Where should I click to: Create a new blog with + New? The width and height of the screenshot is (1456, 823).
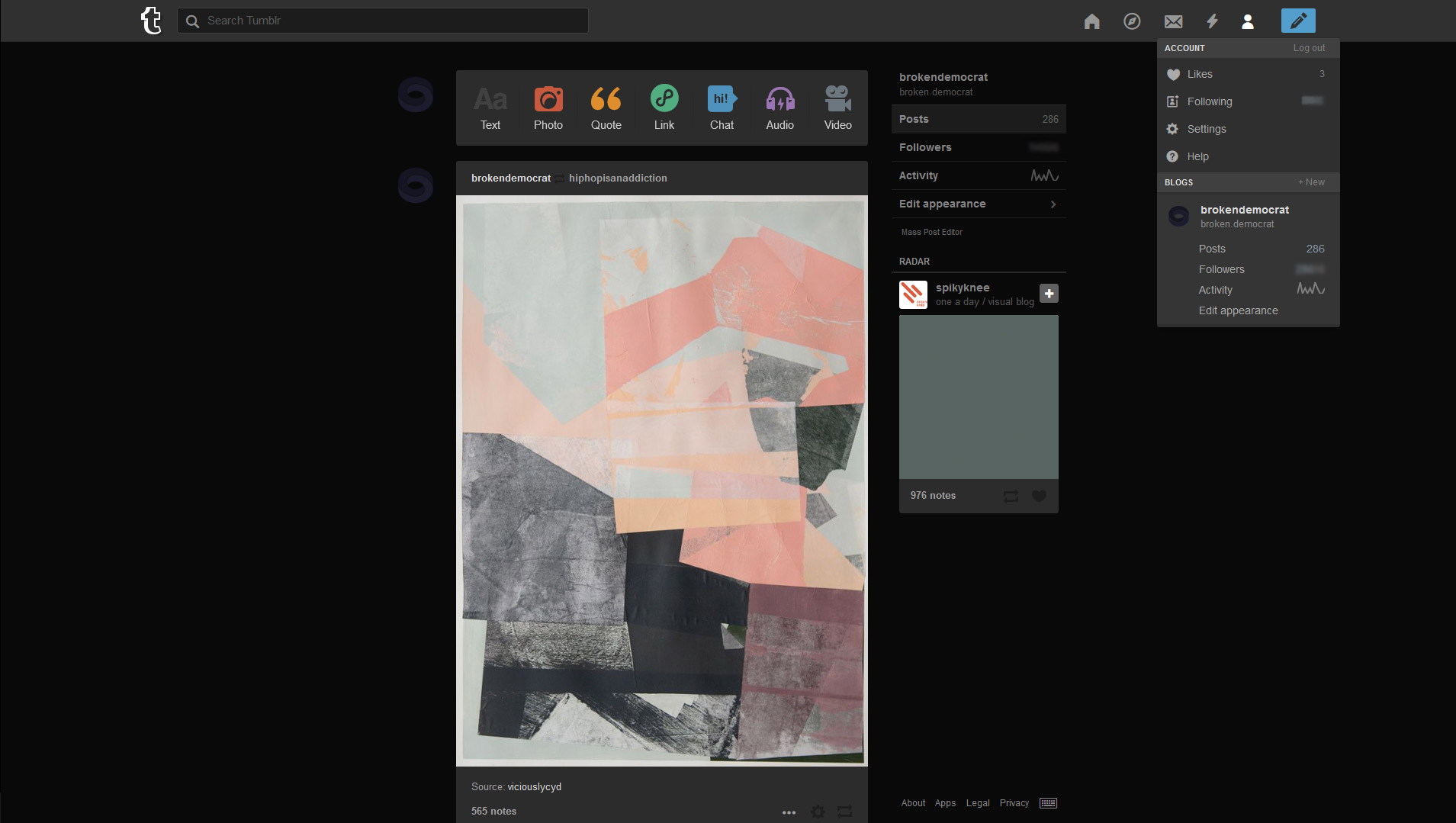[x=1312, y=182]
